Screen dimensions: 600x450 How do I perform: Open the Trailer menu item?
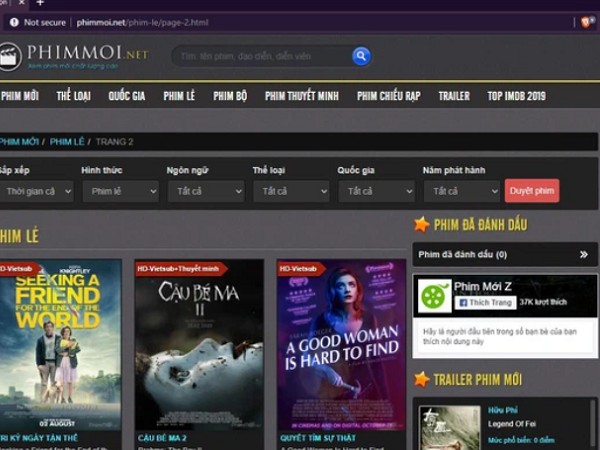(454, 96)
